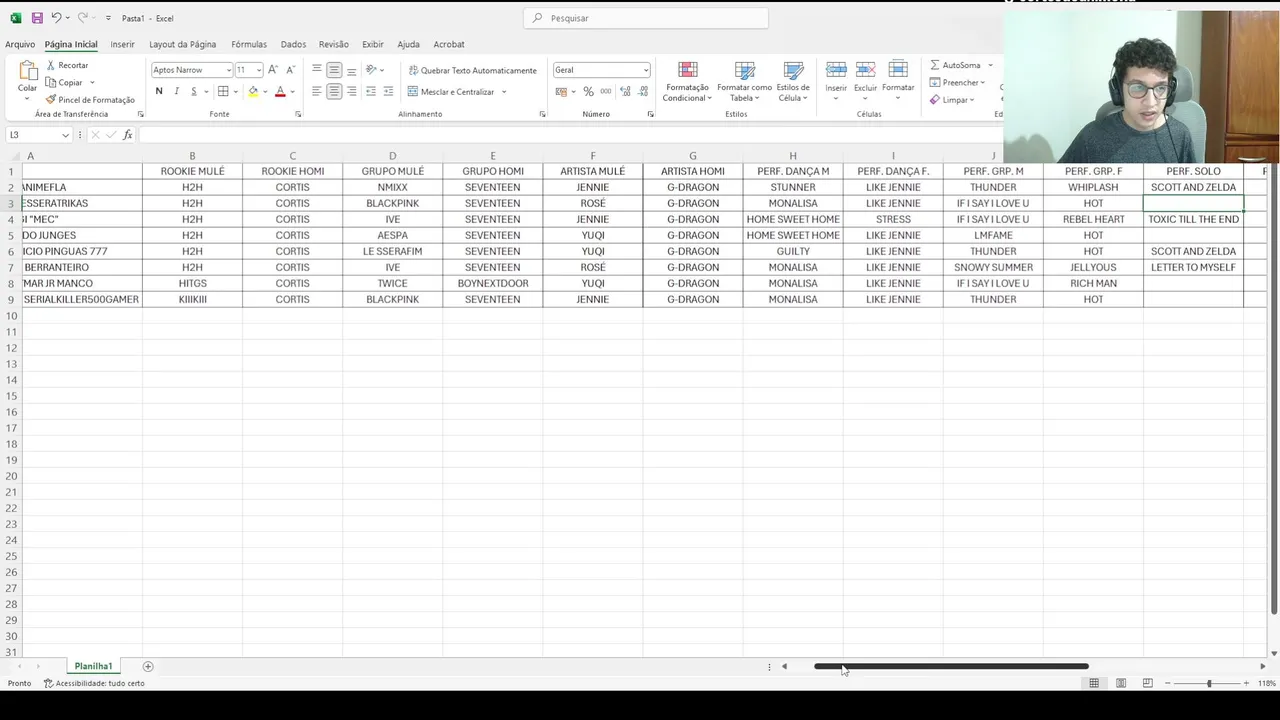Decrease indent
The image size is (1280, 720).
point(371,91)
